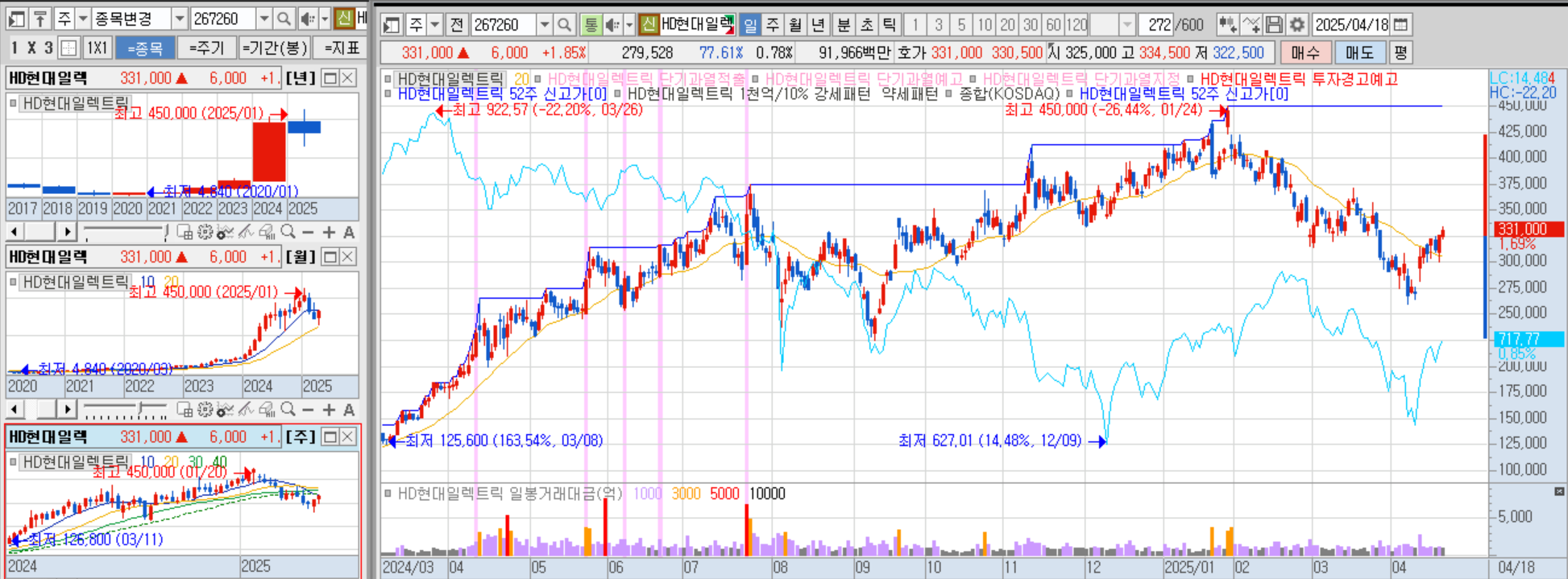Select the monthly 월 period button
Screen dimensions: 1568x579
click(x=795, y=25)
